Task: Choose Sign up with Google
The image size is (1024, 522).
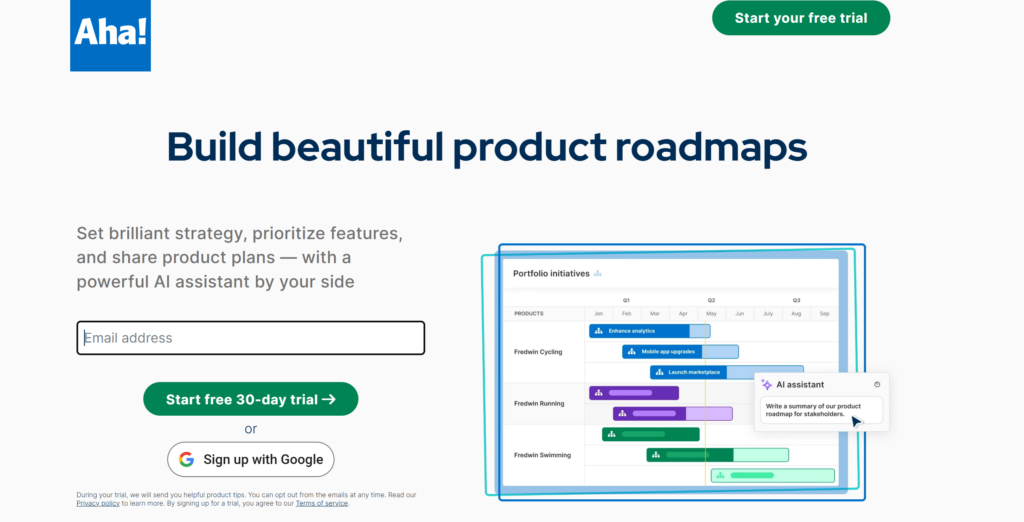Action: tap(251, 460)
